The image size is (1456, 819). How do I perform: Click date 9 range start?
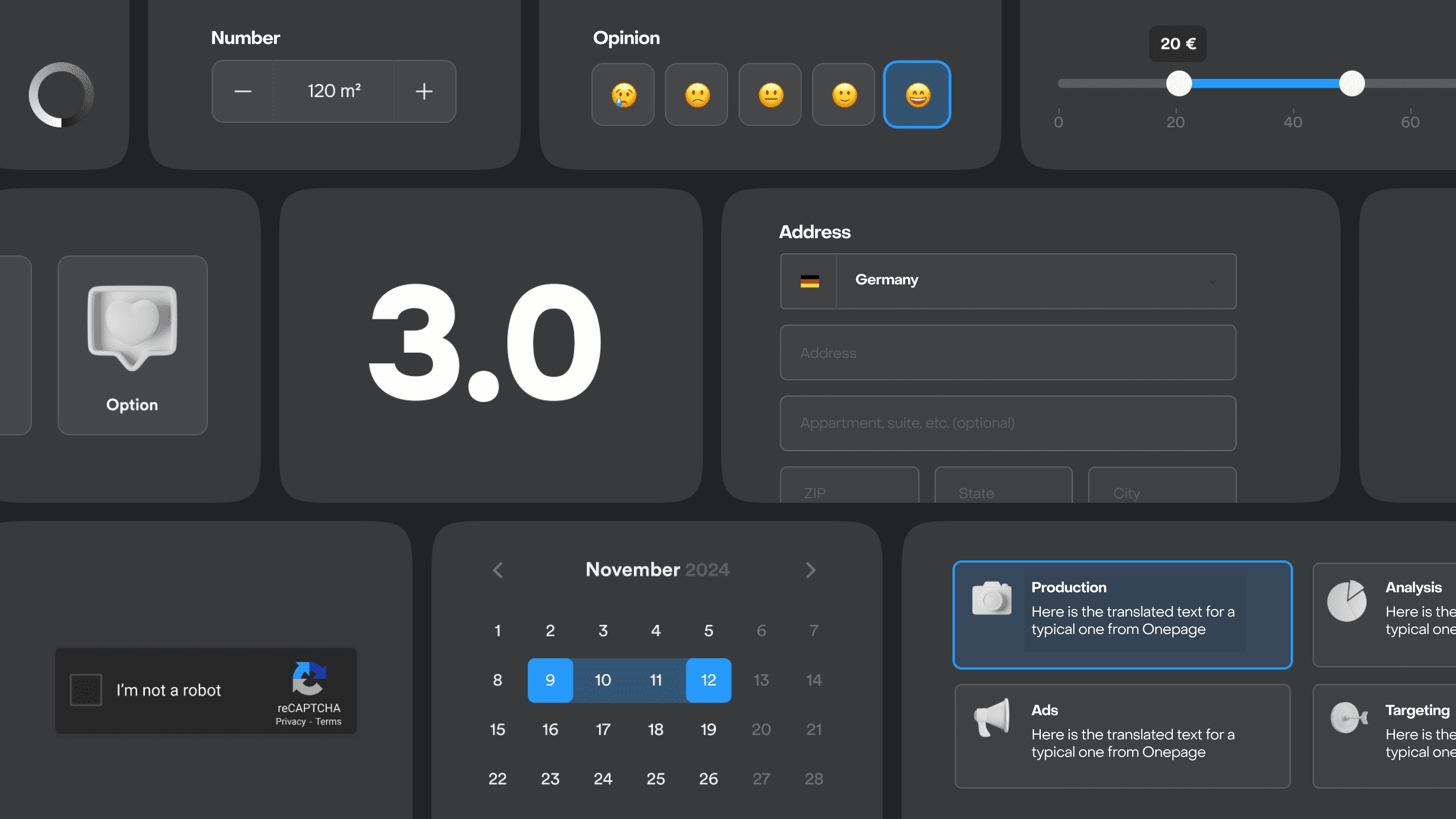click(550, 680)
